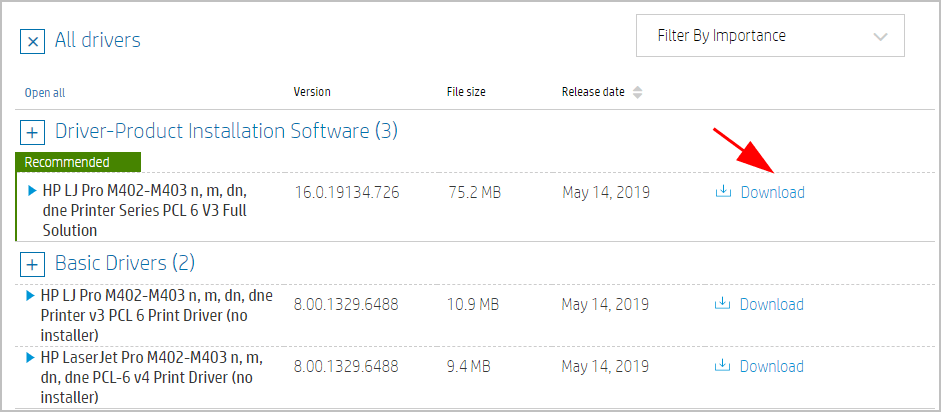Click the File size column header

click(x=466, y=92)
